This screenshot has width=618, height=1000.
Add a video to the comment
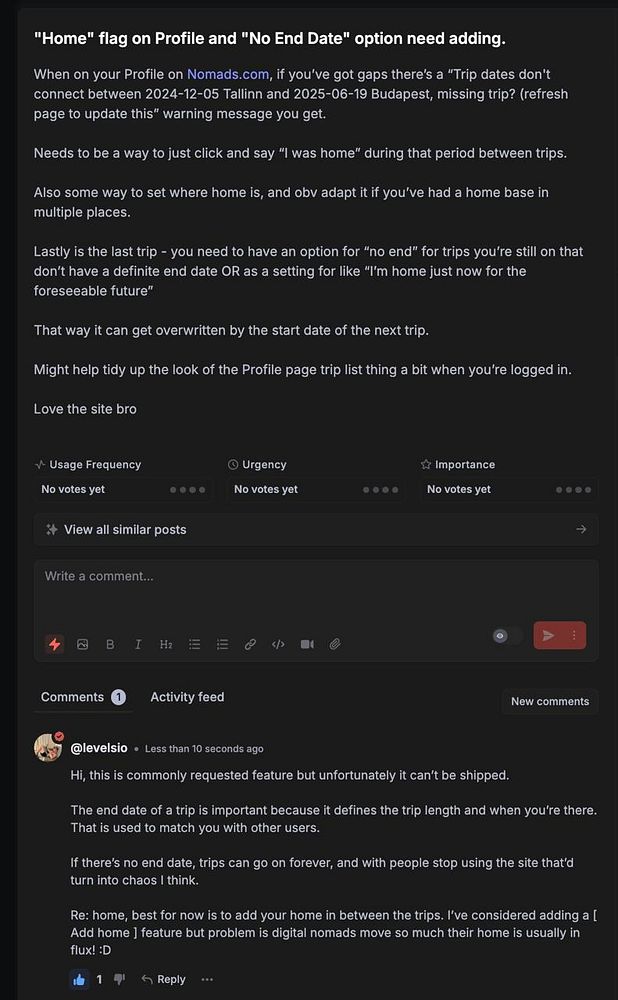307,644
